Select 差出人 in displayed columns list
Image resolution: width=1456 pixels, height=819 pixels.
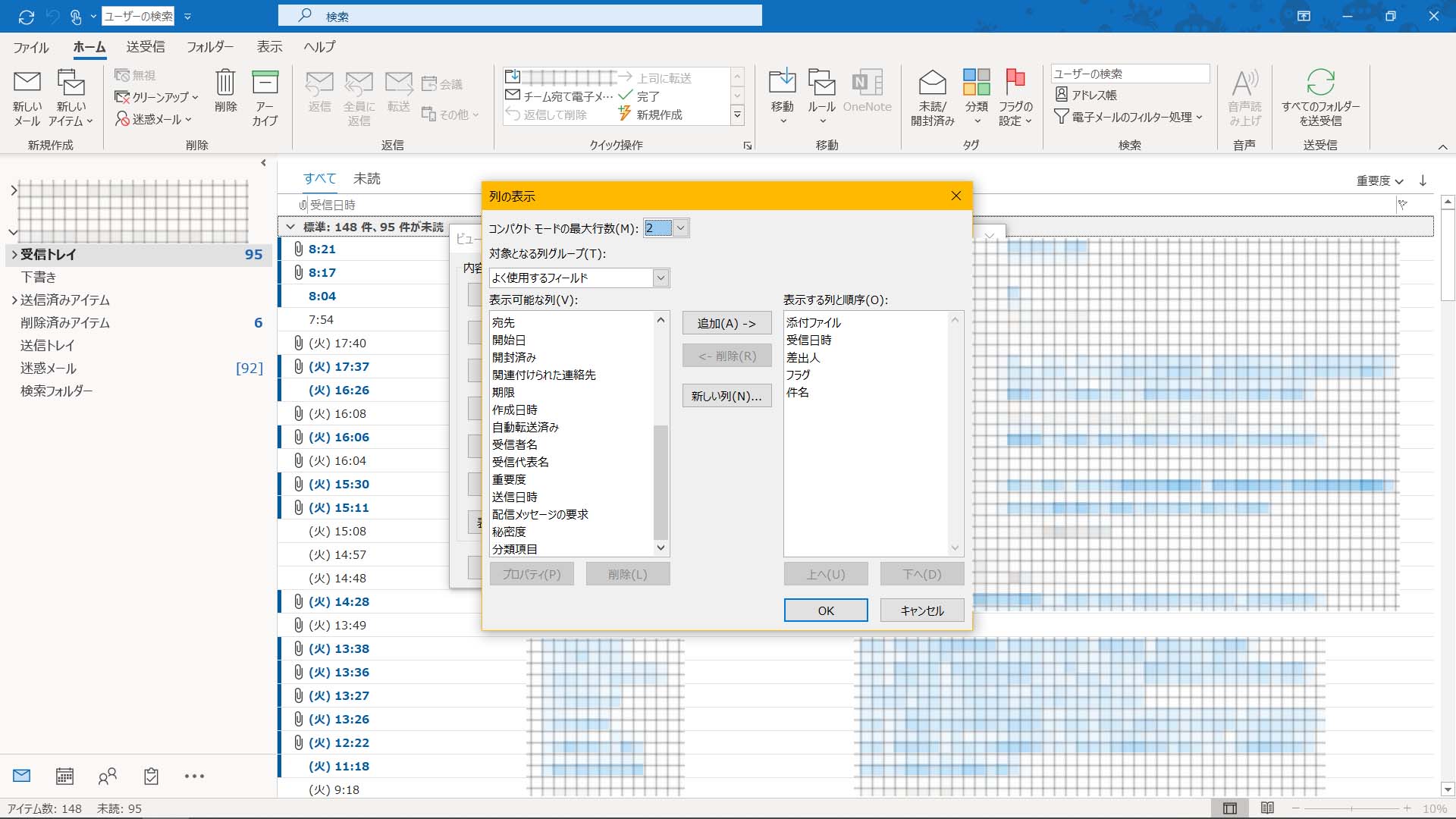pyautogui.click(x=803, y=357)
